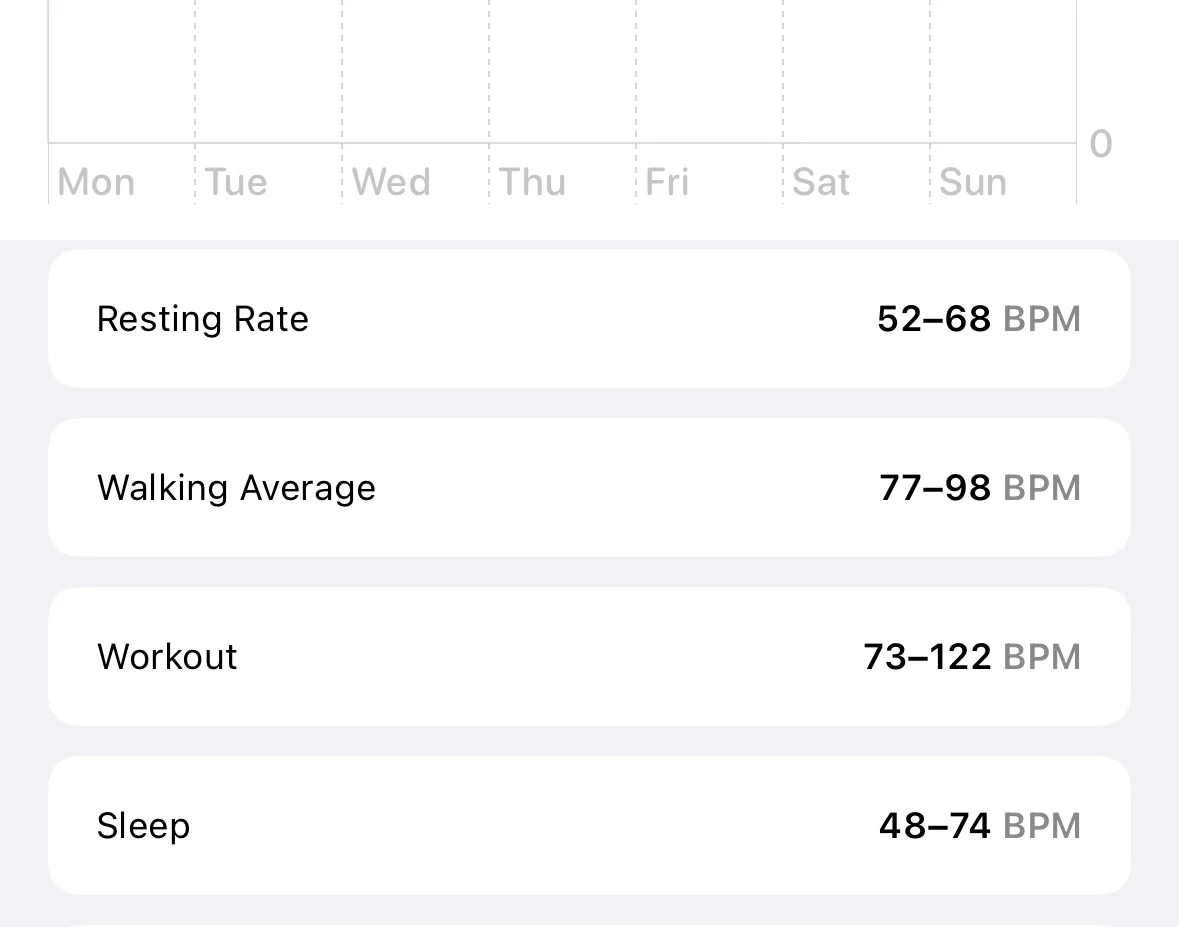Click the empty chart column above Fri
Viewport: 1179px width, 927px height.
[x=709, y=70]
